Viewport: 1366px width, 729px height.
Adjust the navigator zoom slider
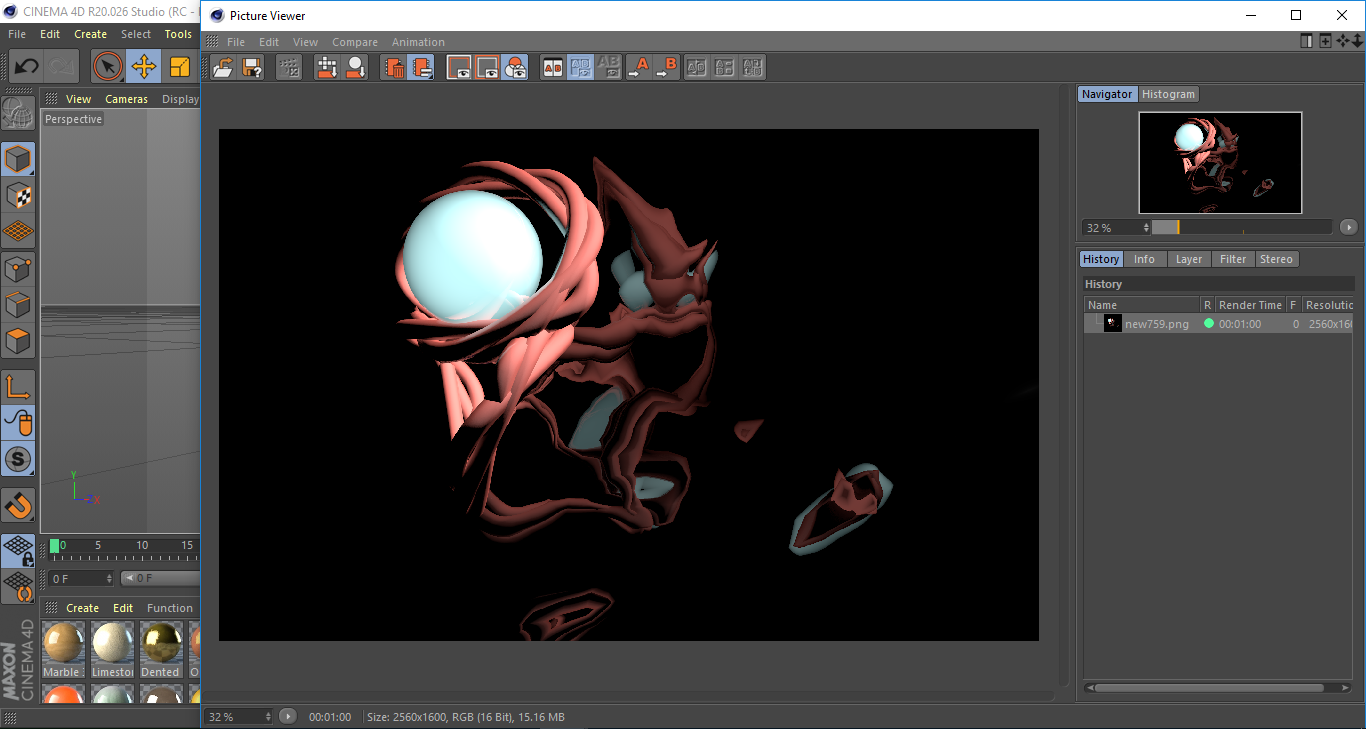click(1241, 227)
